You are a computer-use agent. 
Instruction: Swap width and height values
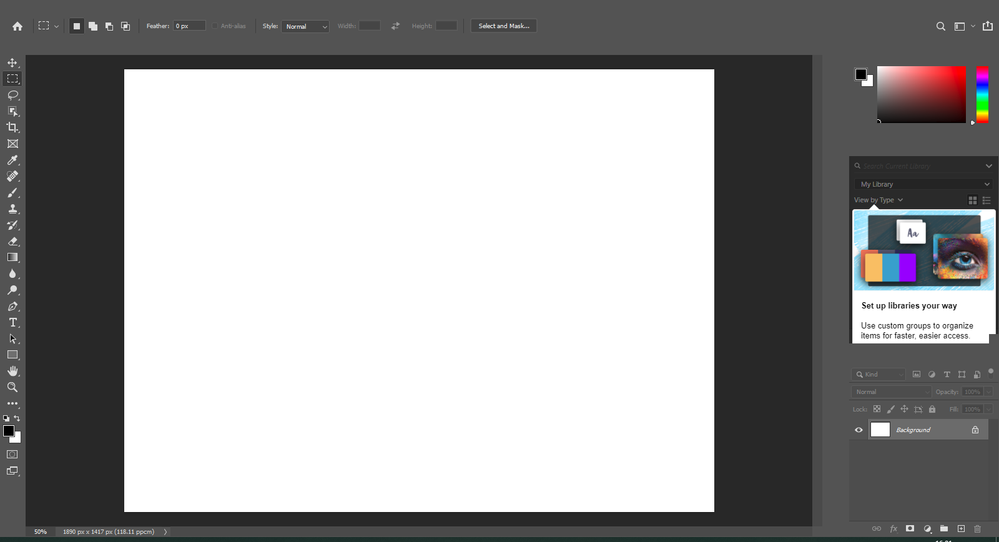point(395,26)
